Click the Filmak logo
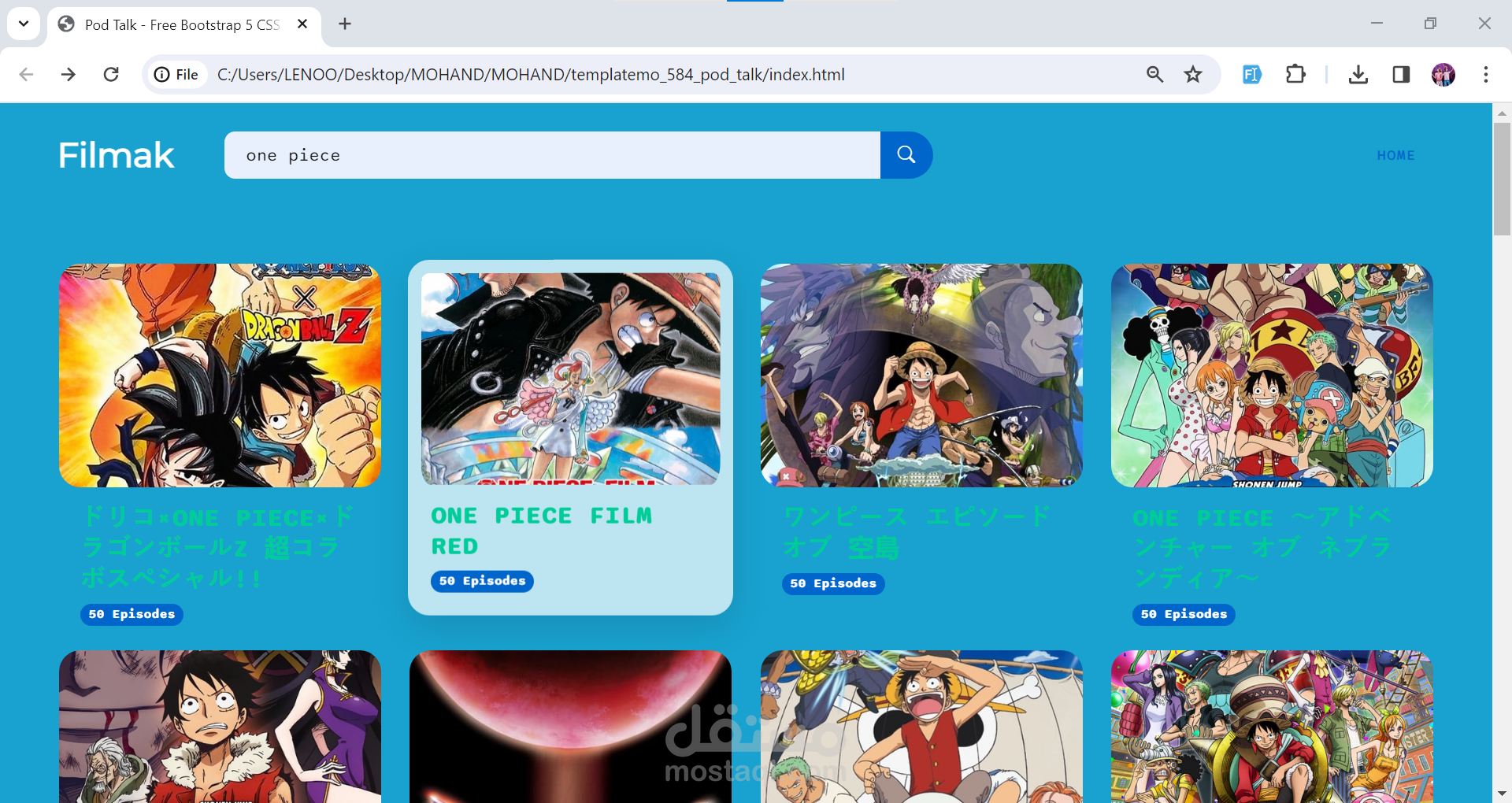 [x=117, y=155]
